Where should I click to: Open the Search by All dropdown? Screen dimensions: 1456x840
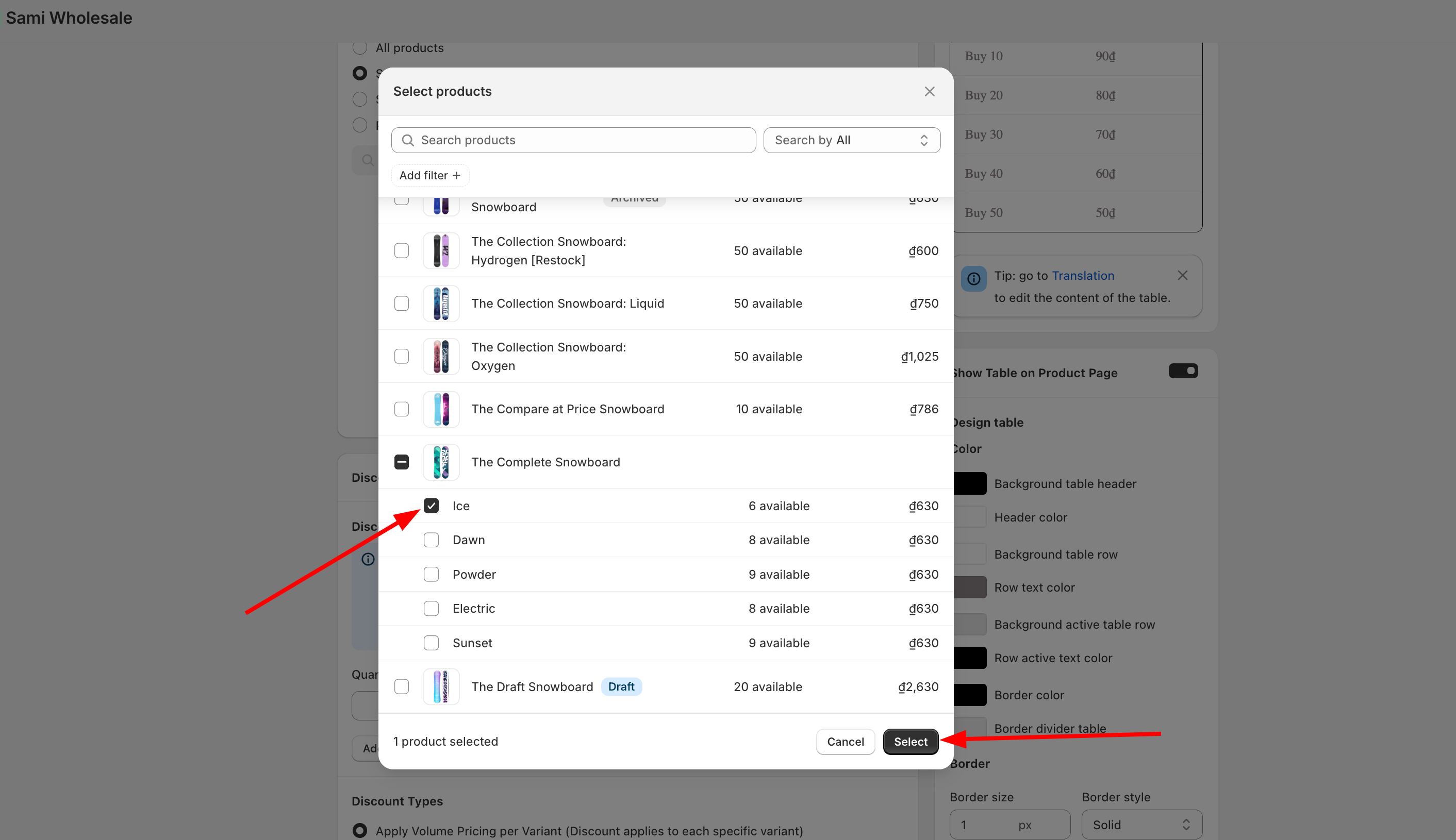[852, 140]
